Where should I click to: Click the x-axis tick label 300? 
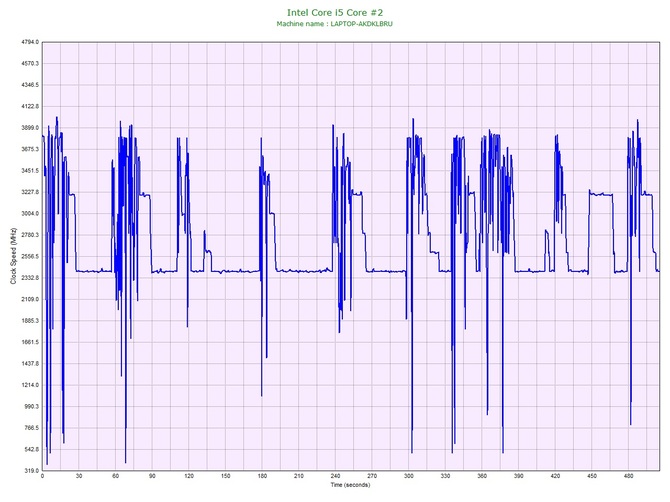click(409, 476)
